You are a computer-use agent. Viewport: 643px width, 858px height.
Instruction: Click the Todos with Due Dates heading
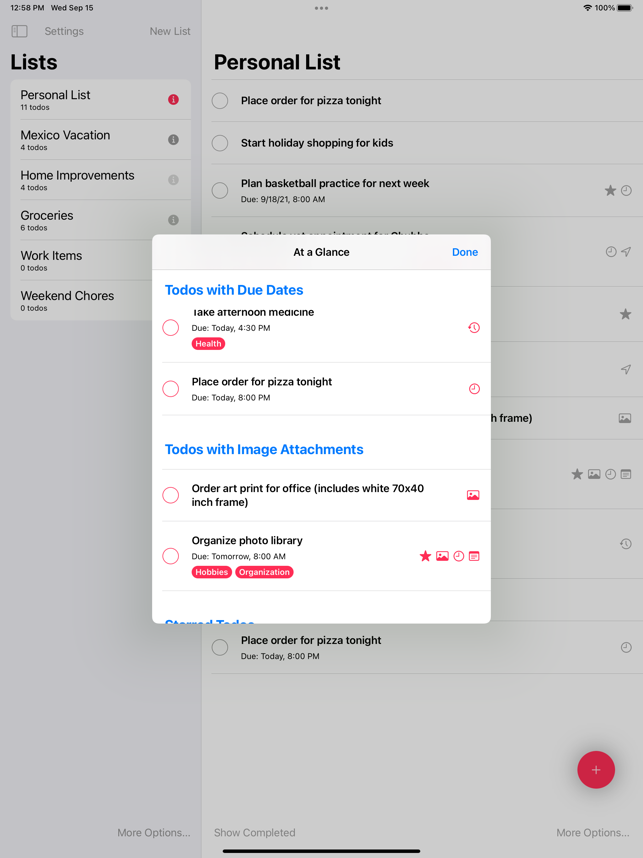[234, 290]
